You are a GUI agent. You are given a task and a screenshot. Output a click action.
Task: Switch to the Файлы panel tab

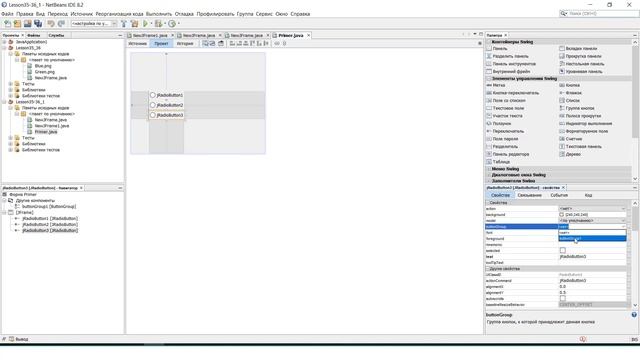pos(34,36)
